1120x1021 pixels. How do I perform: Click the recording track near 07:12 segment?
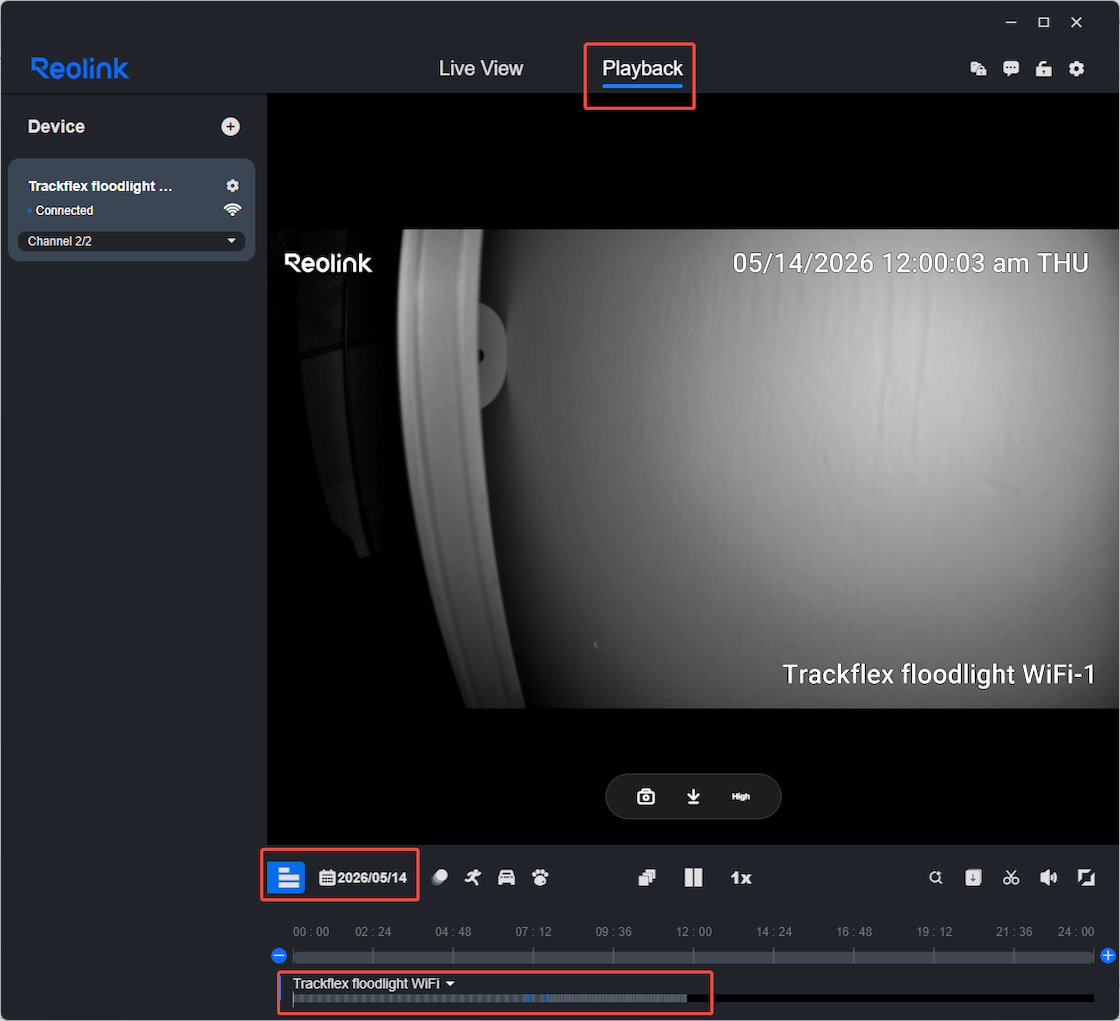point(533,998)
